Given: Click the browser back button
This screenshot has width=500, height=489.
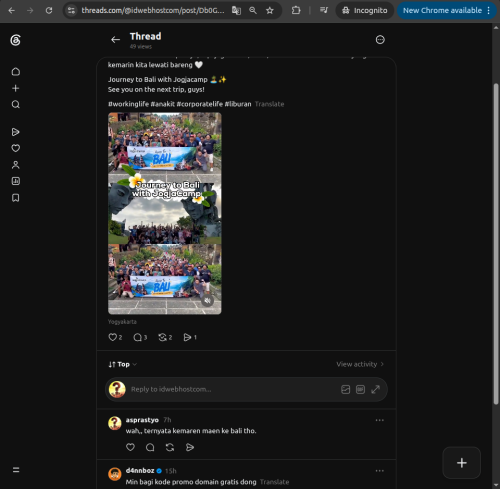Looking at the screenshot, I should point(12,11).
